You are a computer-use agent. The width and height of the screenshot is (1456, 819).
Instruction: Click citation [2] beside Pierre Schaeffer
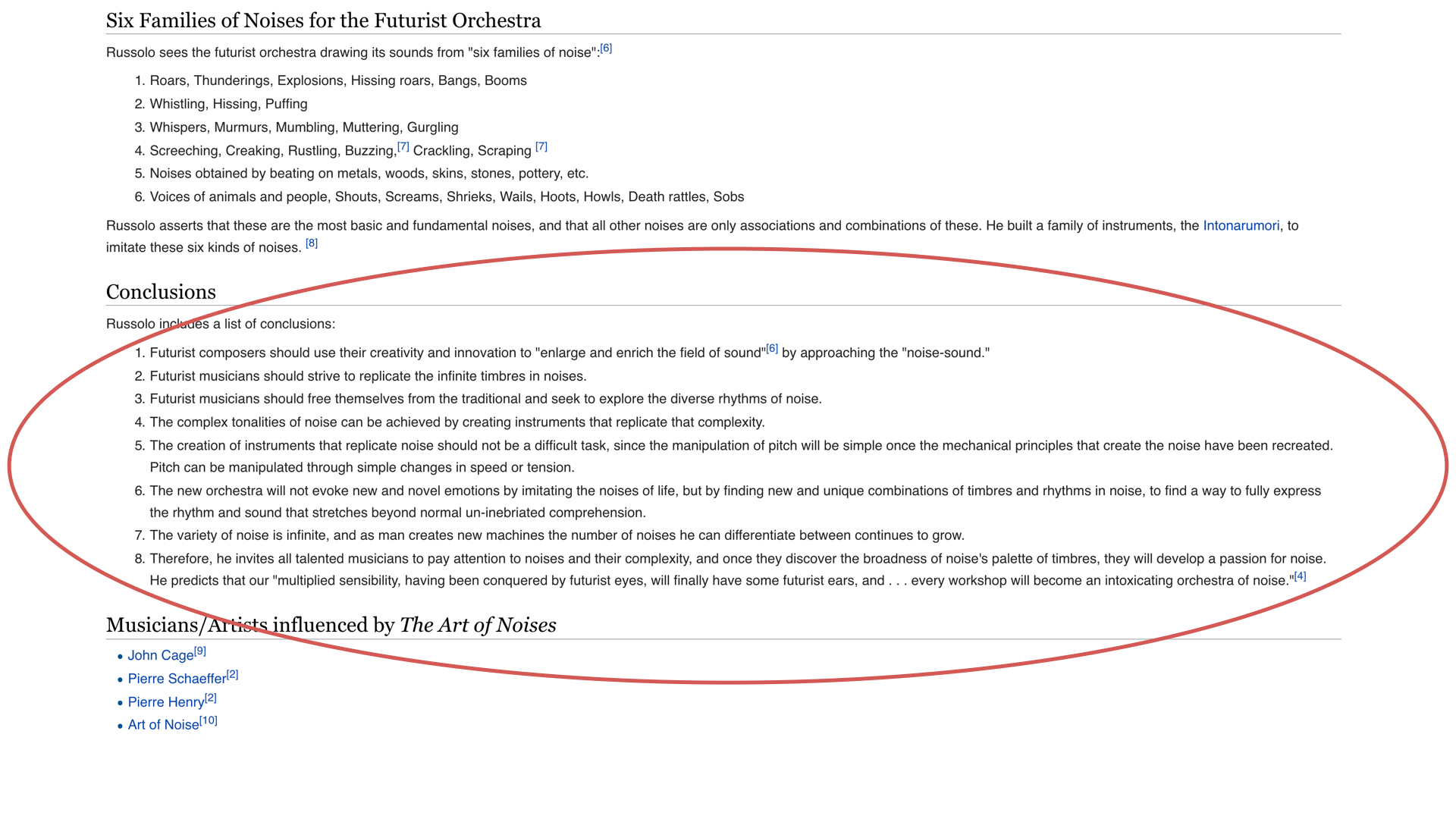tap(233, 674)
